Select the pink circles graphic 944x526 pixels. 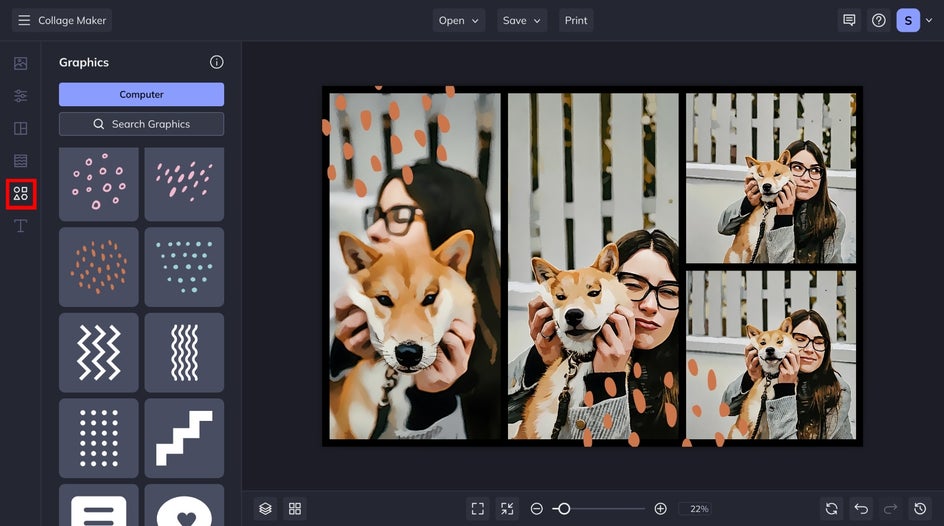99,184
